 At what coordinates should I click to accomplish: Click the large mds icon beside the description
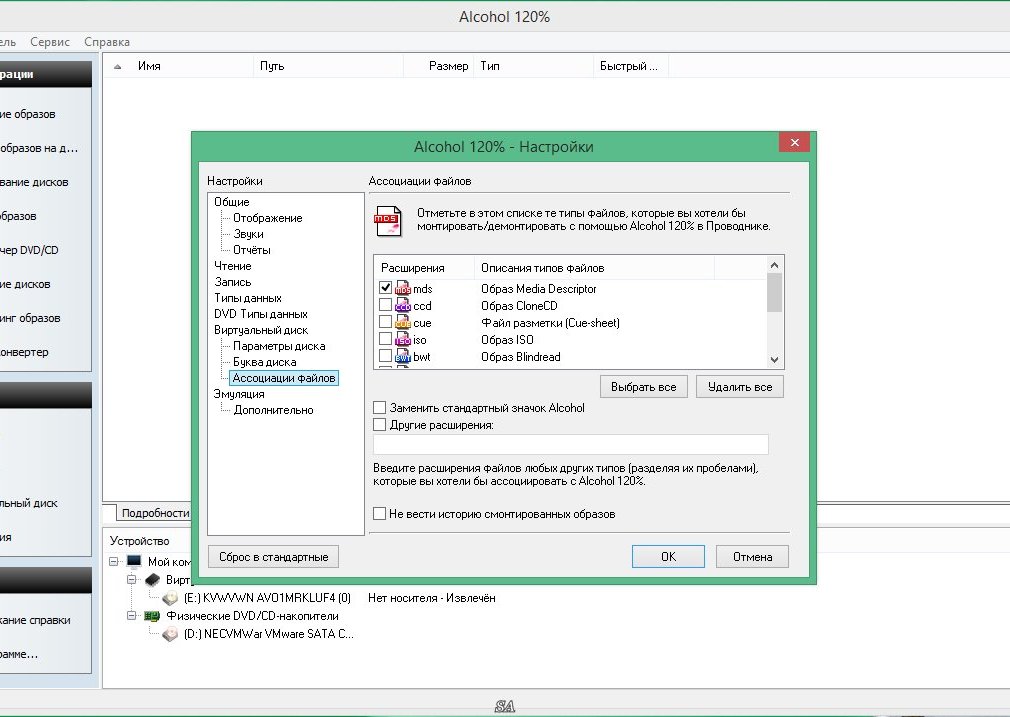388,221
